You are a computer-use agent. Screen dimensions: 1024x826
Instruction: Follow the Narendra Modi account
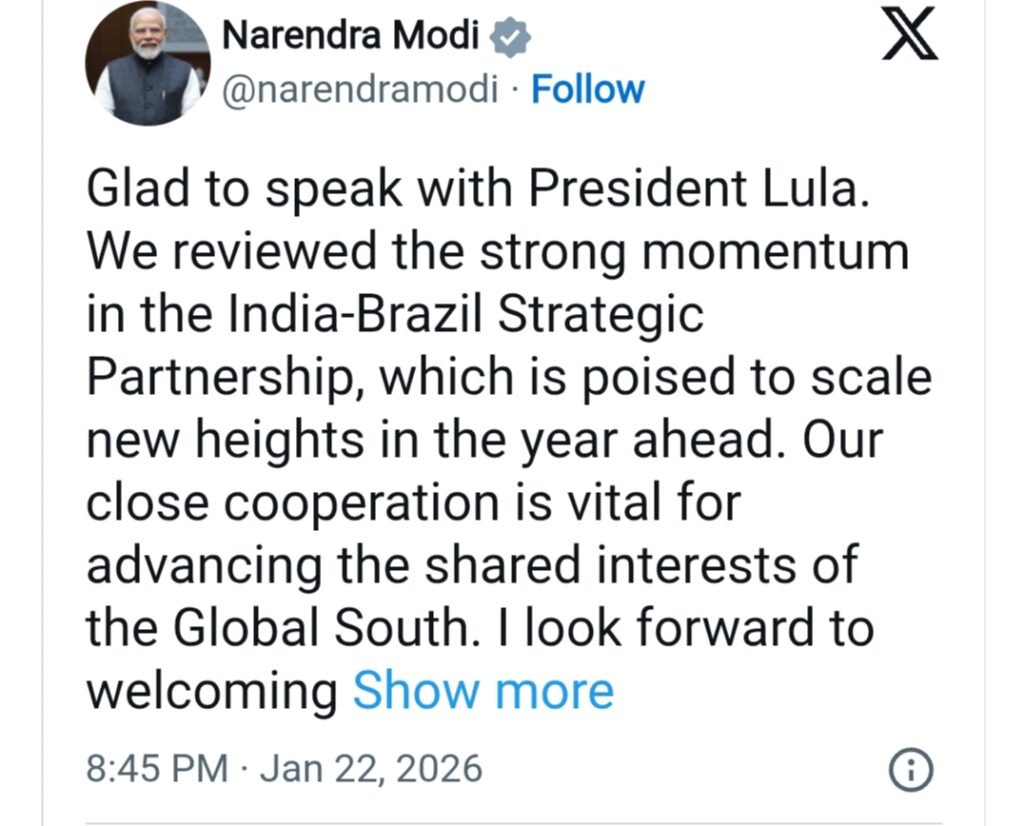click(x=588, y=90)
